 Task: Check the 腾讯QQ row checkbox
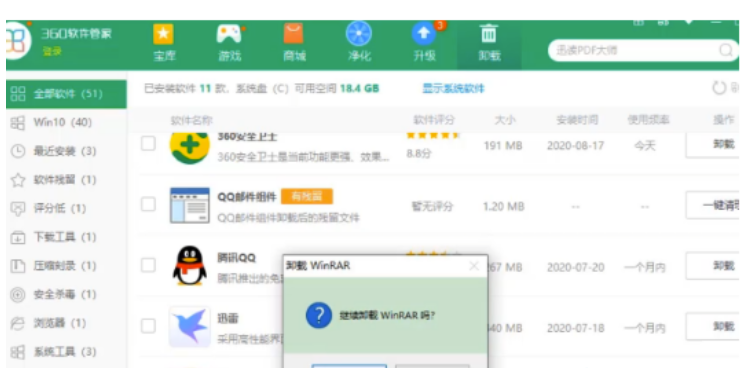(148, 265)
